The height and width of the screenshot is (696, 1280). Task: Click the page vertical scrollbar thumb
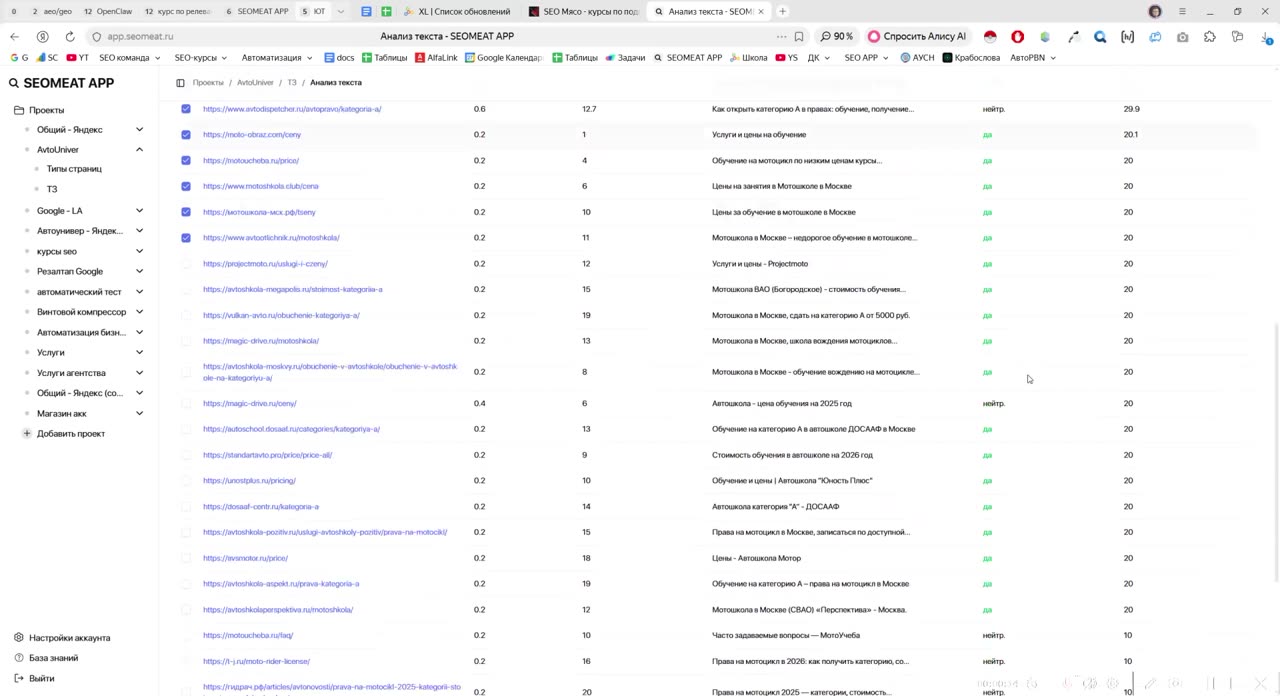pos(1276,450)
